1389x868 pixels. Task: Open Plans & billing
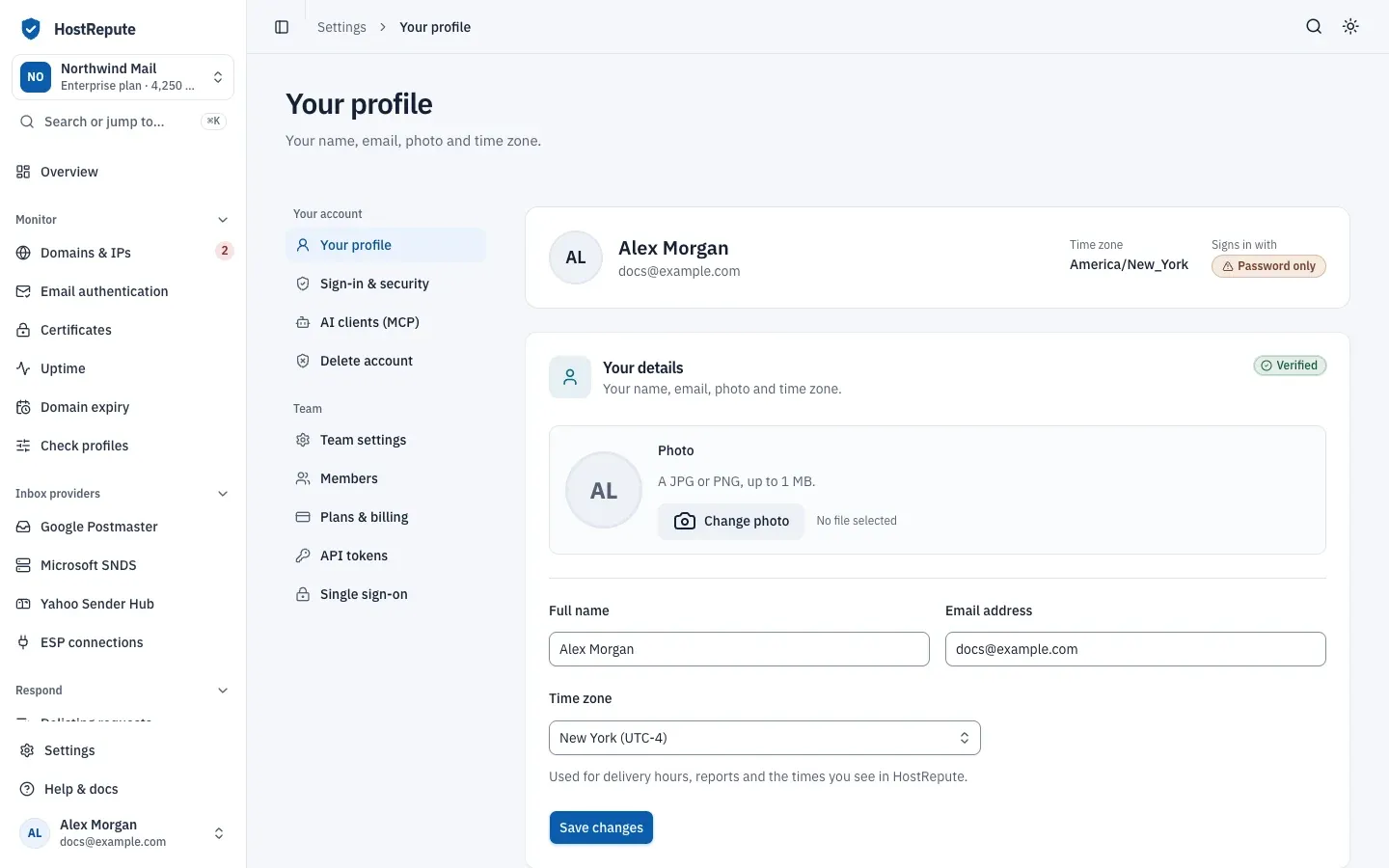tap(385, 517)
